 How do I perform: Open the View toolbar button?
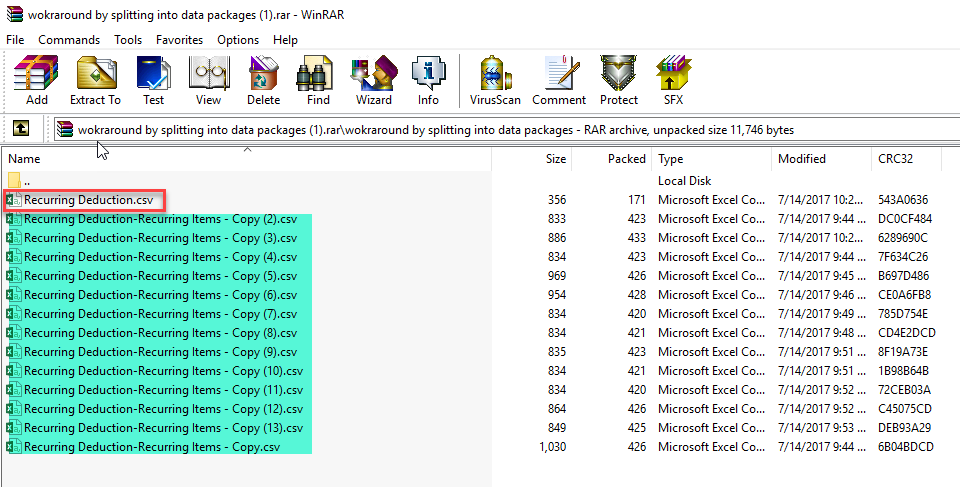coord(209,81)
